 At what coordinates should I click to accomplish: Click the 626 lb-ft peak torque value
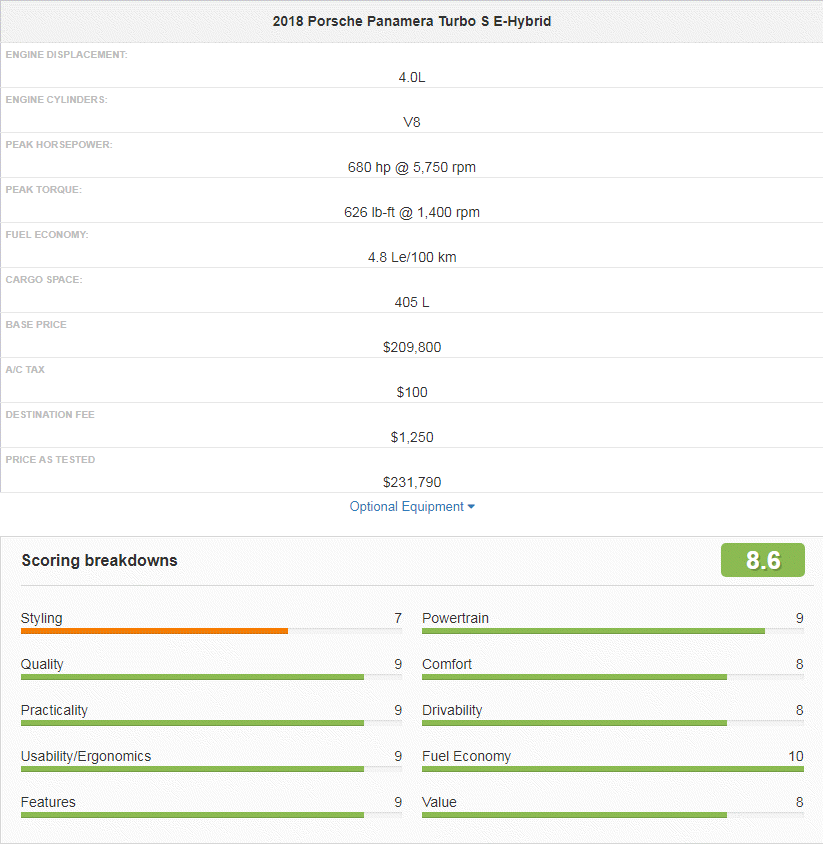pos(411,212)
